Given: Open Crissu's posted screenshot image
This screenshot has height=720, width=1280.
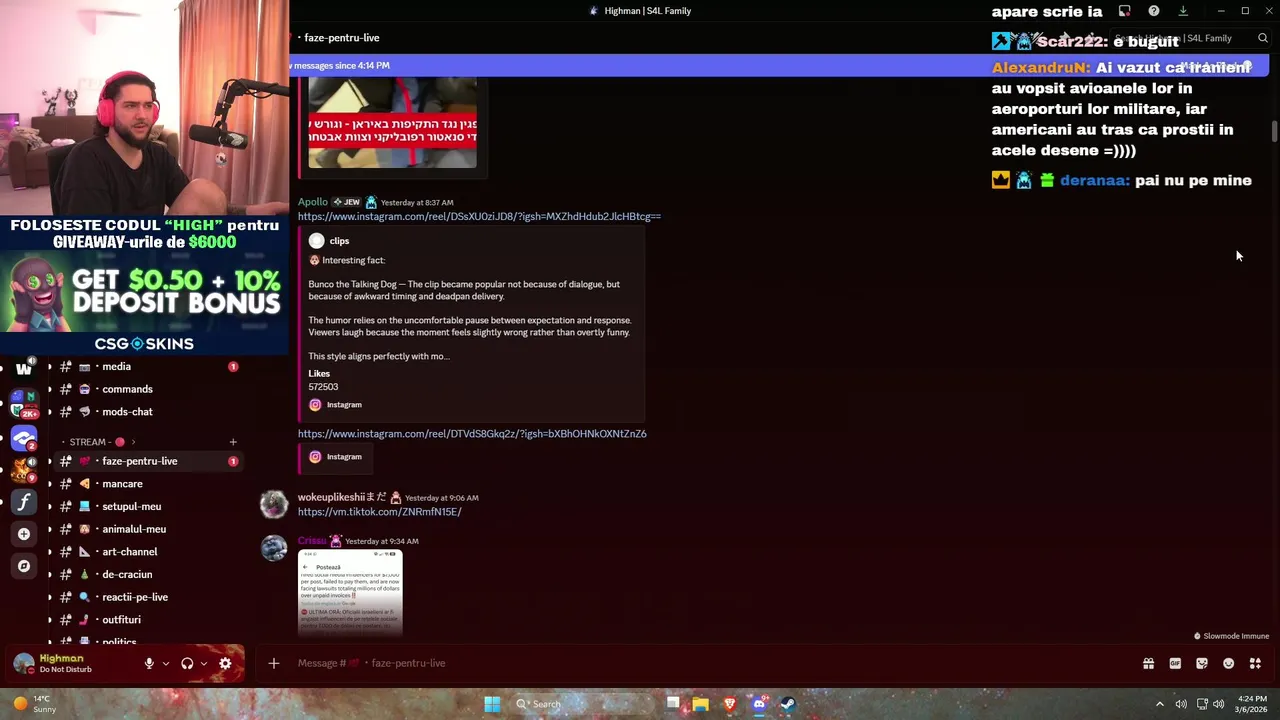Looking at the screenshot, I should [x=350, y=592].
